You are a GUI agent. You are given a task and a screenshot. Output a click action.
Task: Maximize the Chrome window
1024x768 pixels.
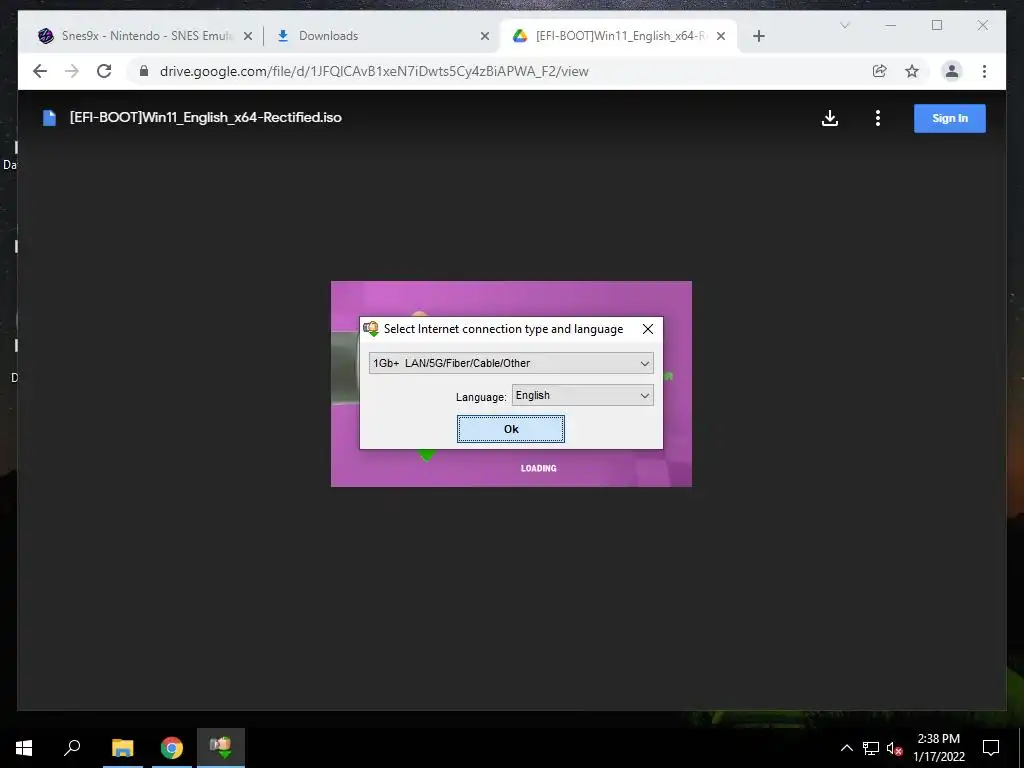click(936, 25)
